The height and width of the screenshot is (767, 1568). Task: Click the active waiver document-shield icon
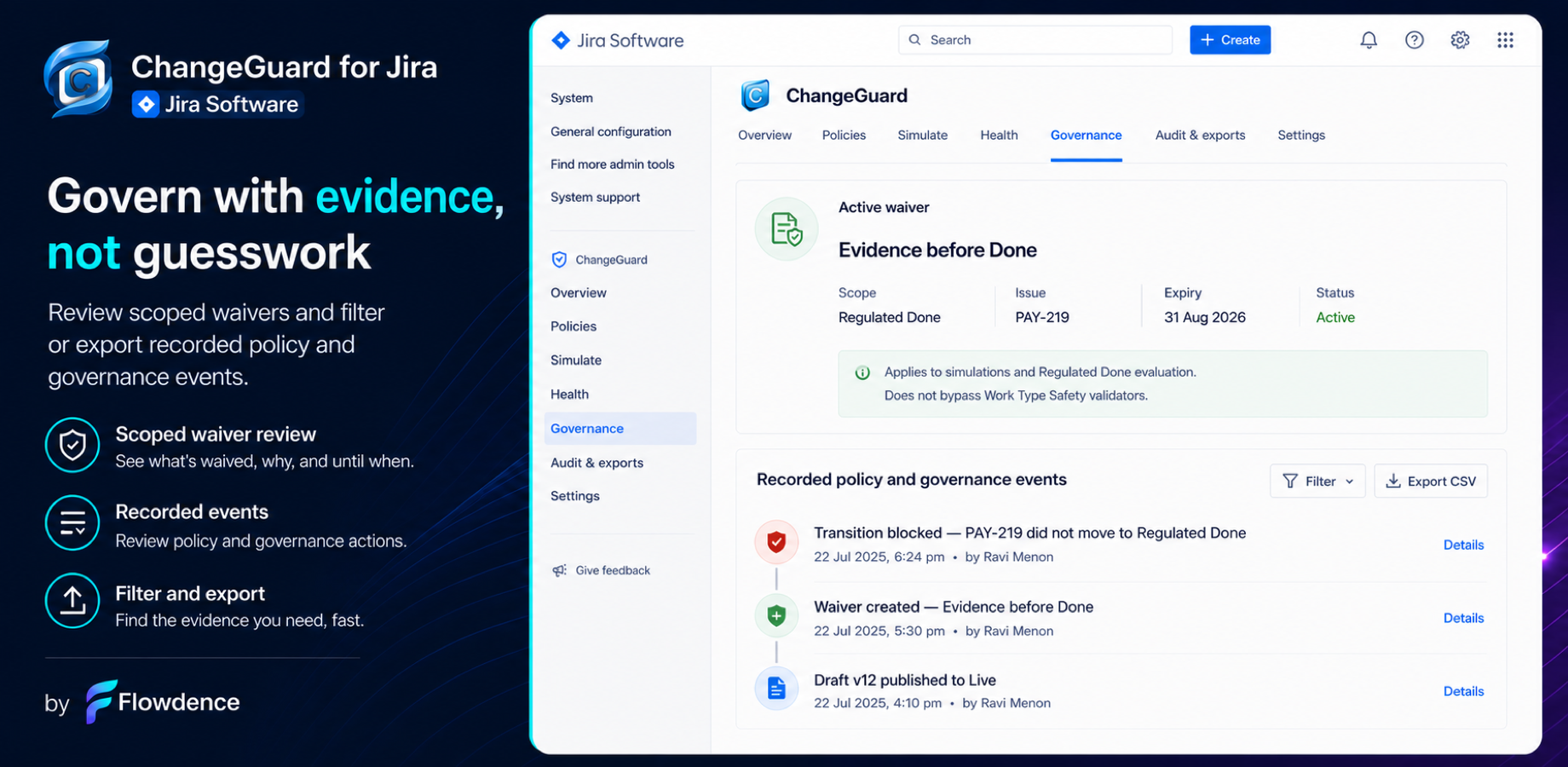tap(787, 228)
